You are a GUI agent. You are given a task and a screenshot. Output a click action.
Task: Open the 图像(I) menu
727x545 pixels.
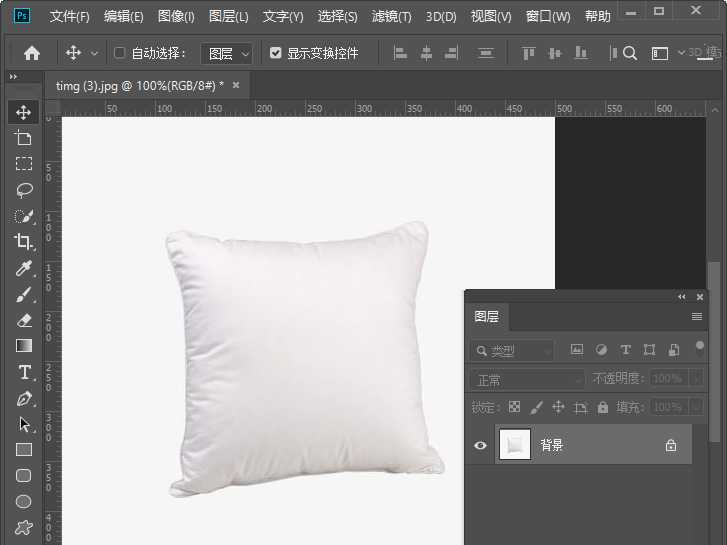[x=176, y=17]
